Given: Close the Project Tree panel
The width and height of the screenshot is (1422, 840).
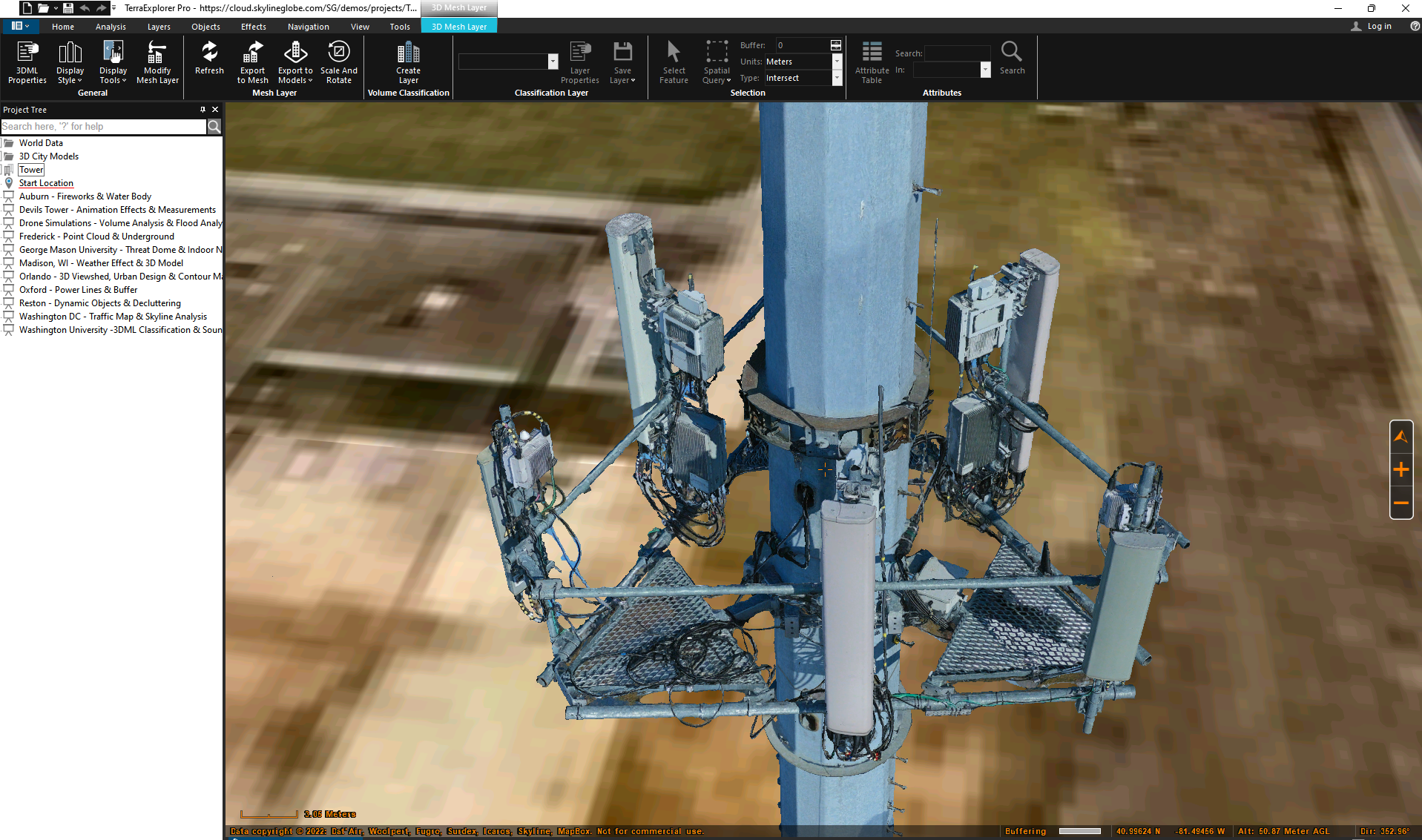Looking at the screenshot, I should tap(215, 110).
